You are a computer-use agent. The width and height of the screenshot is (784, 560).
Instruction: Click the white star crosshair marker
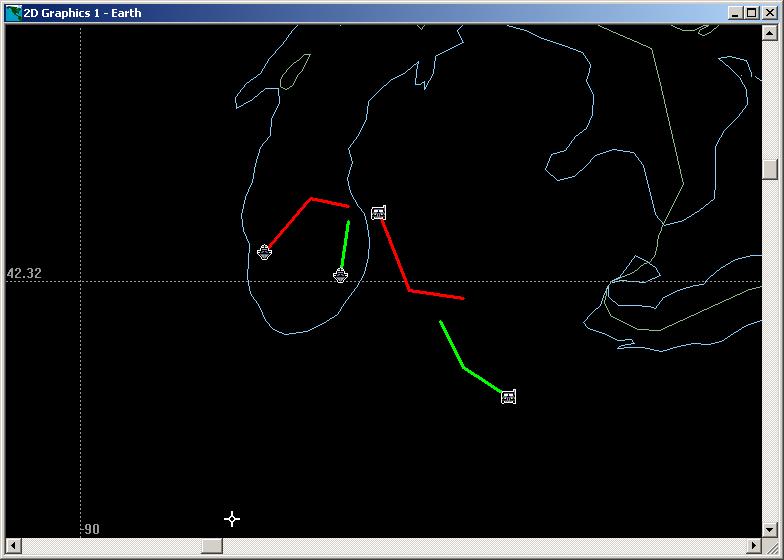(232, 518)
